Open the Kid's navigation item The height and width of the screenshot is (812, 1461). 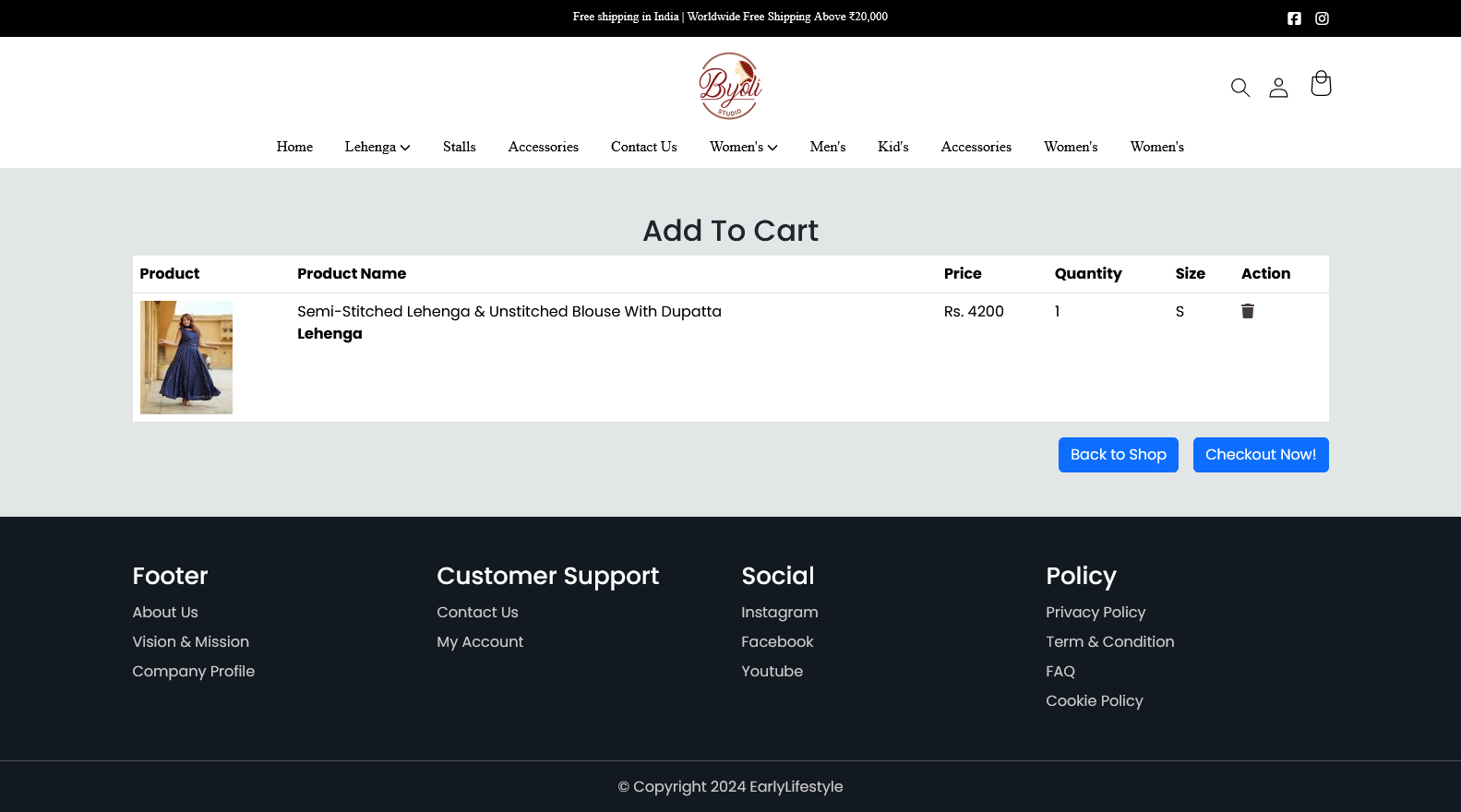(x=892, y=147)
